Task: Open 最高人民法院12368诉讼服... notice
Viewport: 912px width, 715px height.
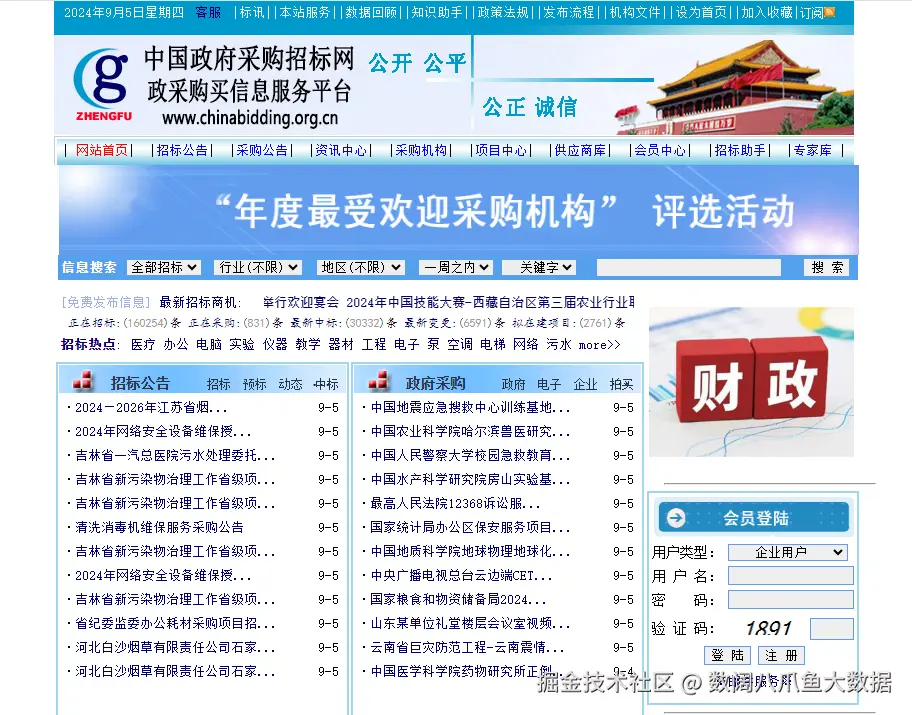Action: pyautogui.click(x=455, y=503)
